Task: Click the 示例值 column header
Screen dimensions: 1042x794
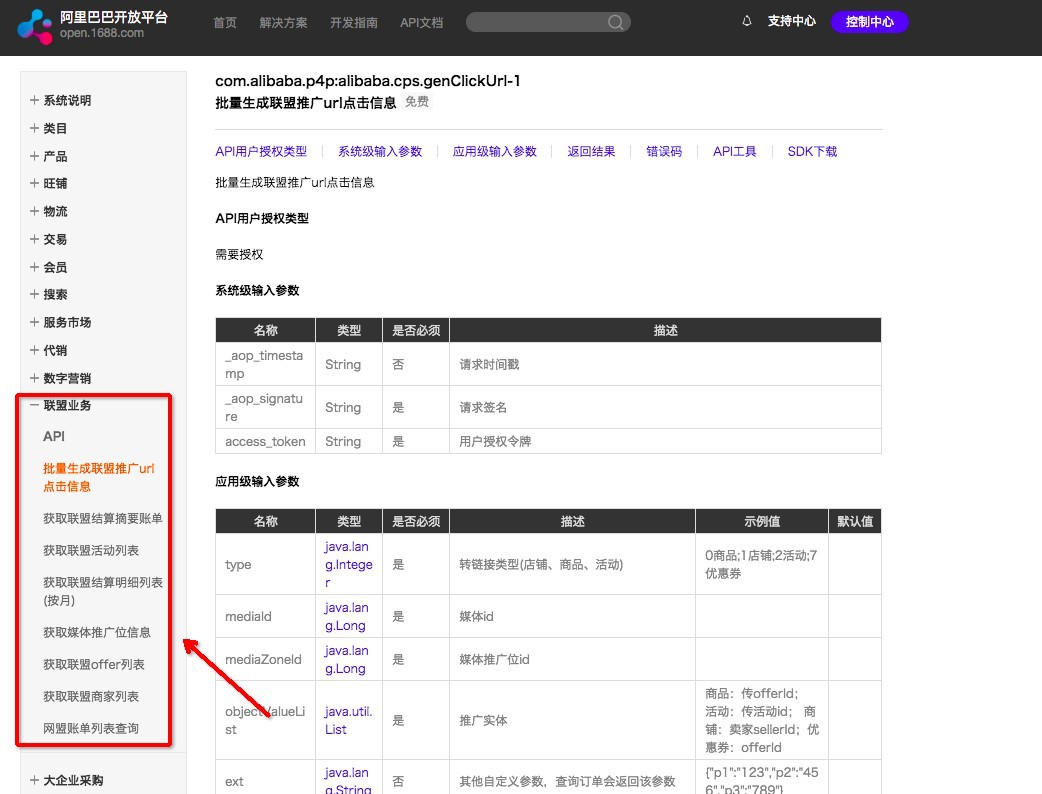Action: (x=762, y=522)
